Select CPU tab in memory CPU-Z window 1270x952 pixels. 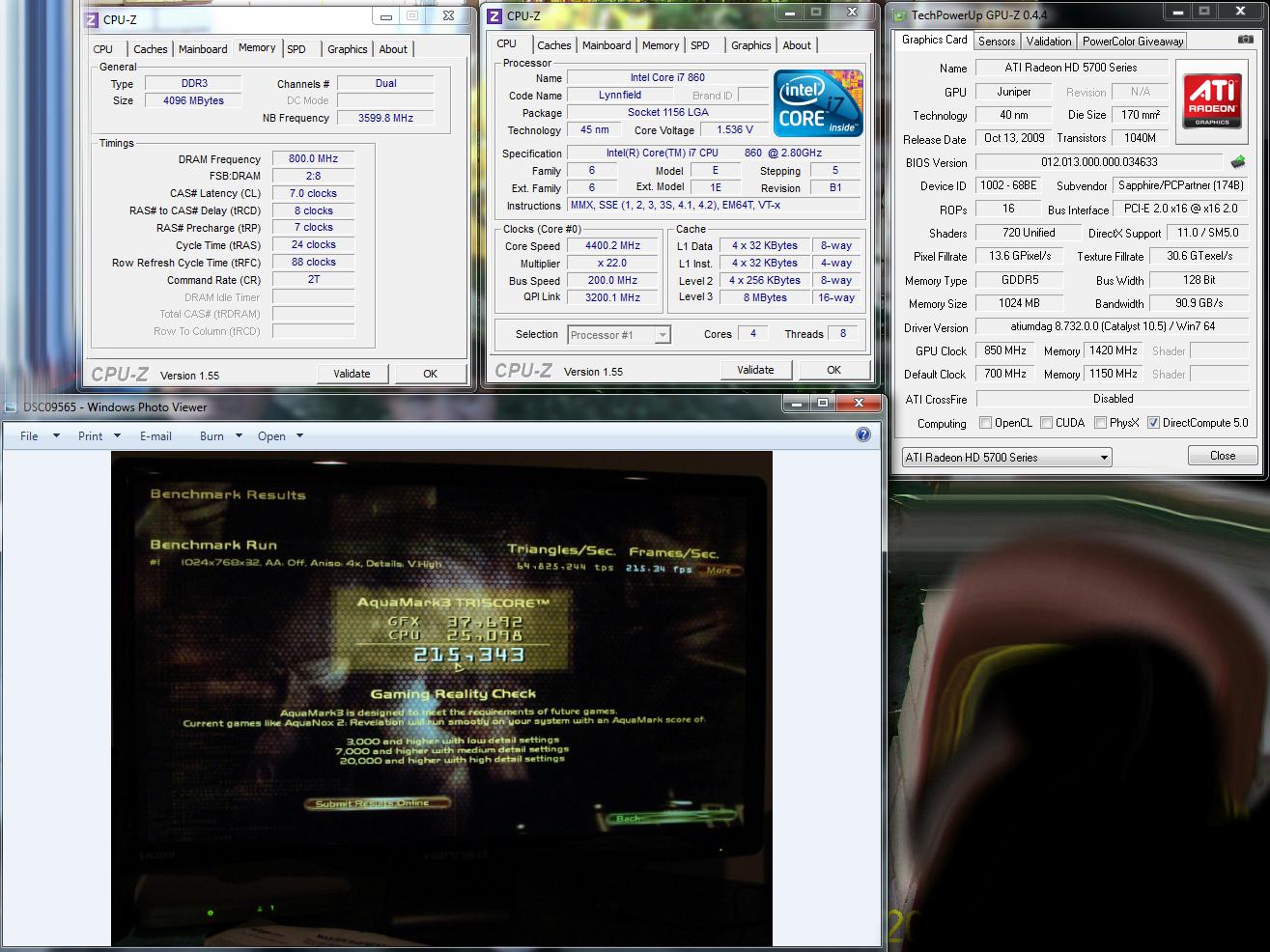[x=103, y=49]
